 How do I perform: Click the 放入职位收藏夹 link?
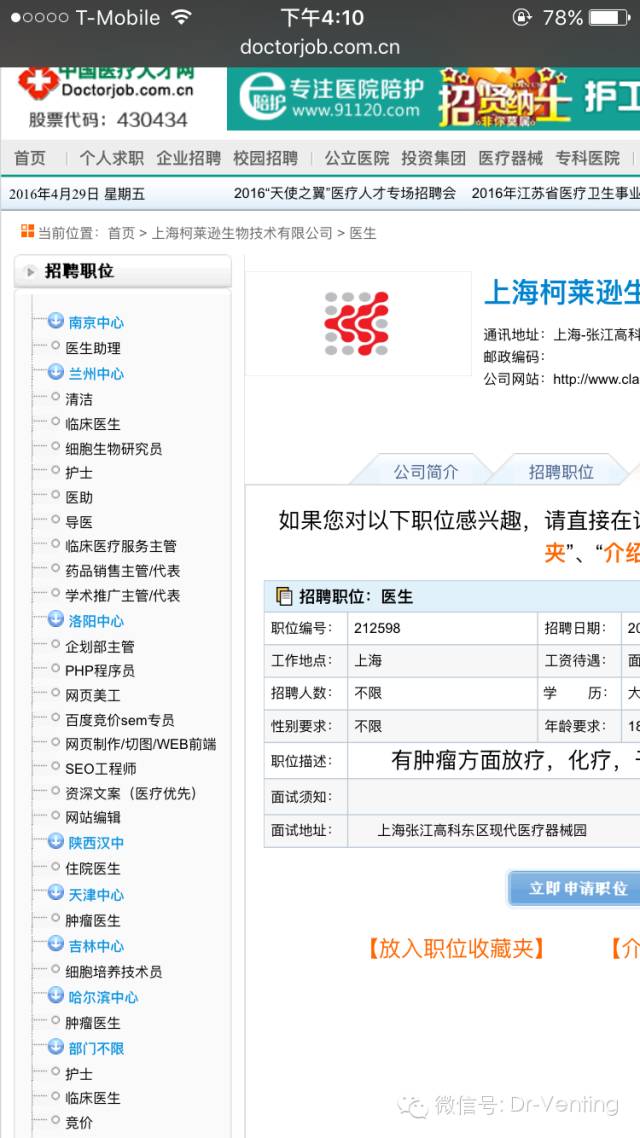click(x=455, y=948)
